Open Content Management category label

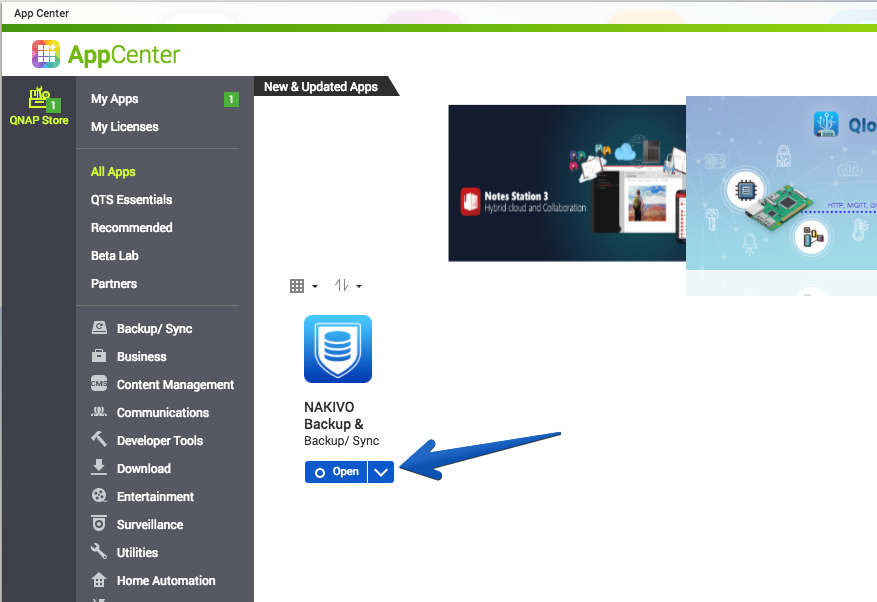[x=175, y=385]
